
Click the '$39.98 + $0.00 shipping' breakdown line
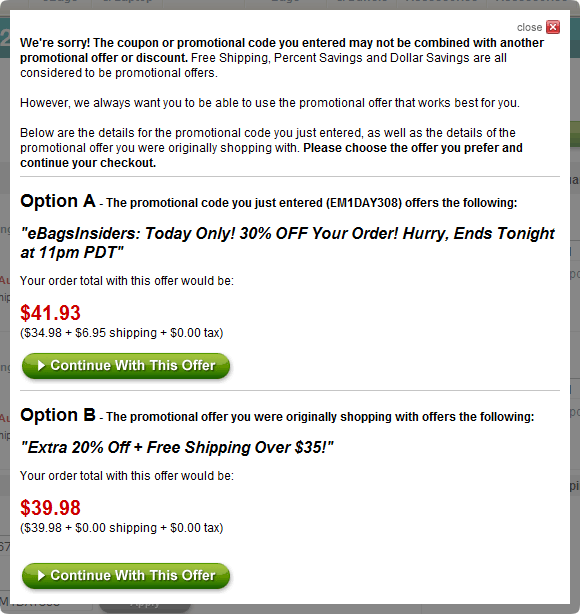tap(122, 528)
